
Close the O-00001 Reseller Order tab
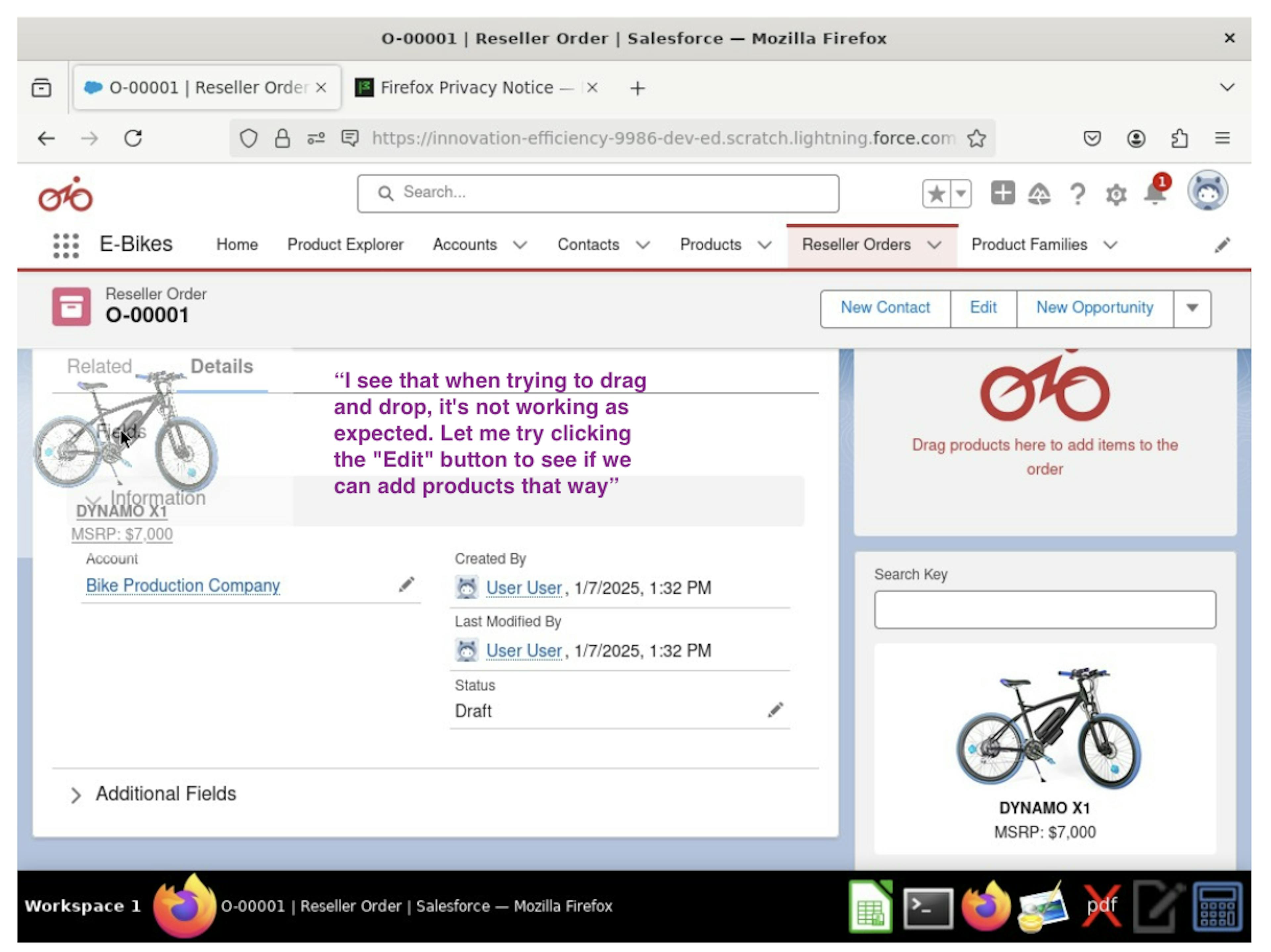point(321,88)
